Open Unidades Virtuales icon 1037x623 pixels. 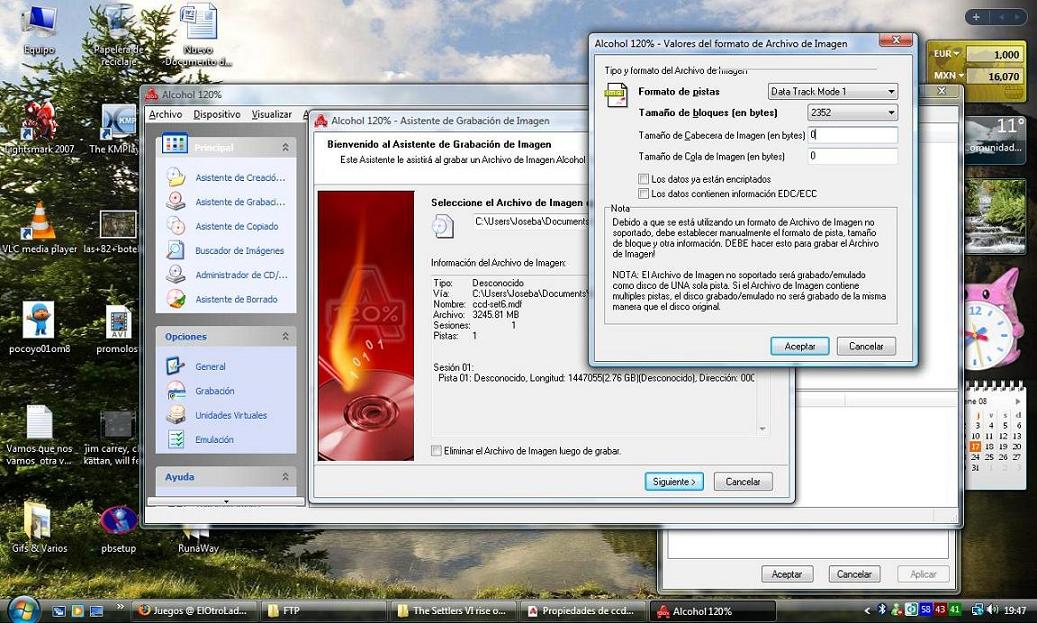pos(176,415)
